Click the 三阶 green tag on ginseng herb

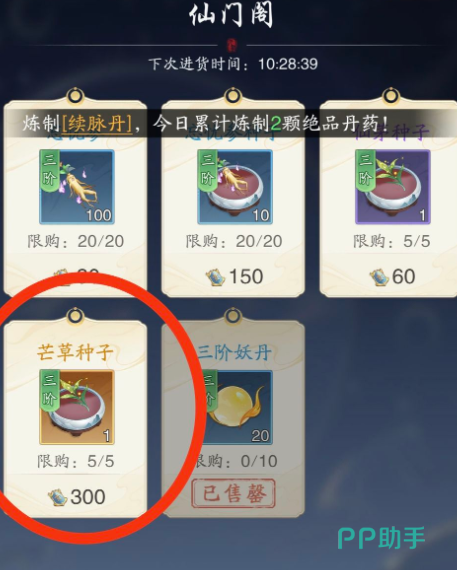[x=49, y=171]
